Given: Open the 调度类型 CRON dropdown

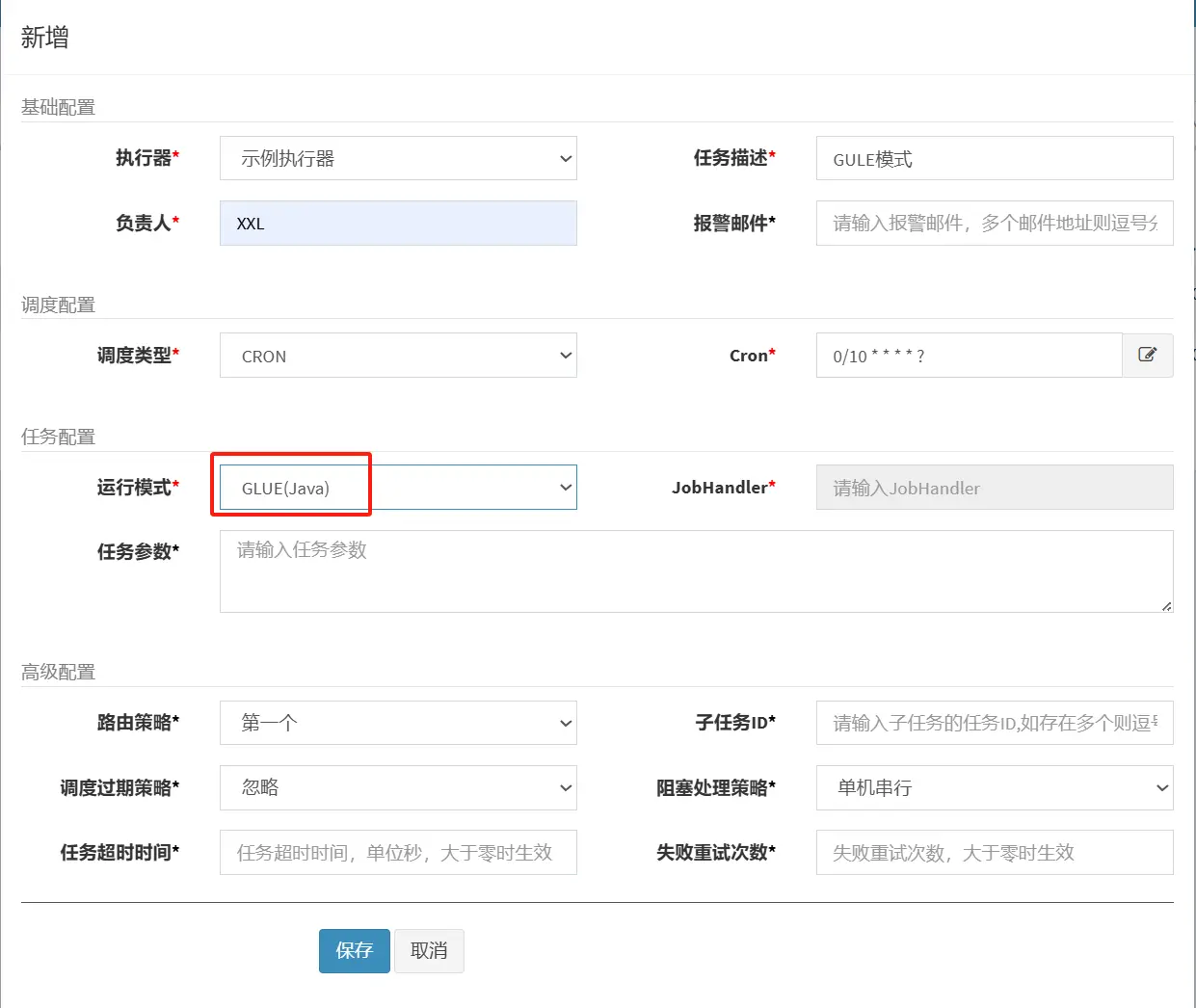Looking at the screenshot, I should (397, 356).
